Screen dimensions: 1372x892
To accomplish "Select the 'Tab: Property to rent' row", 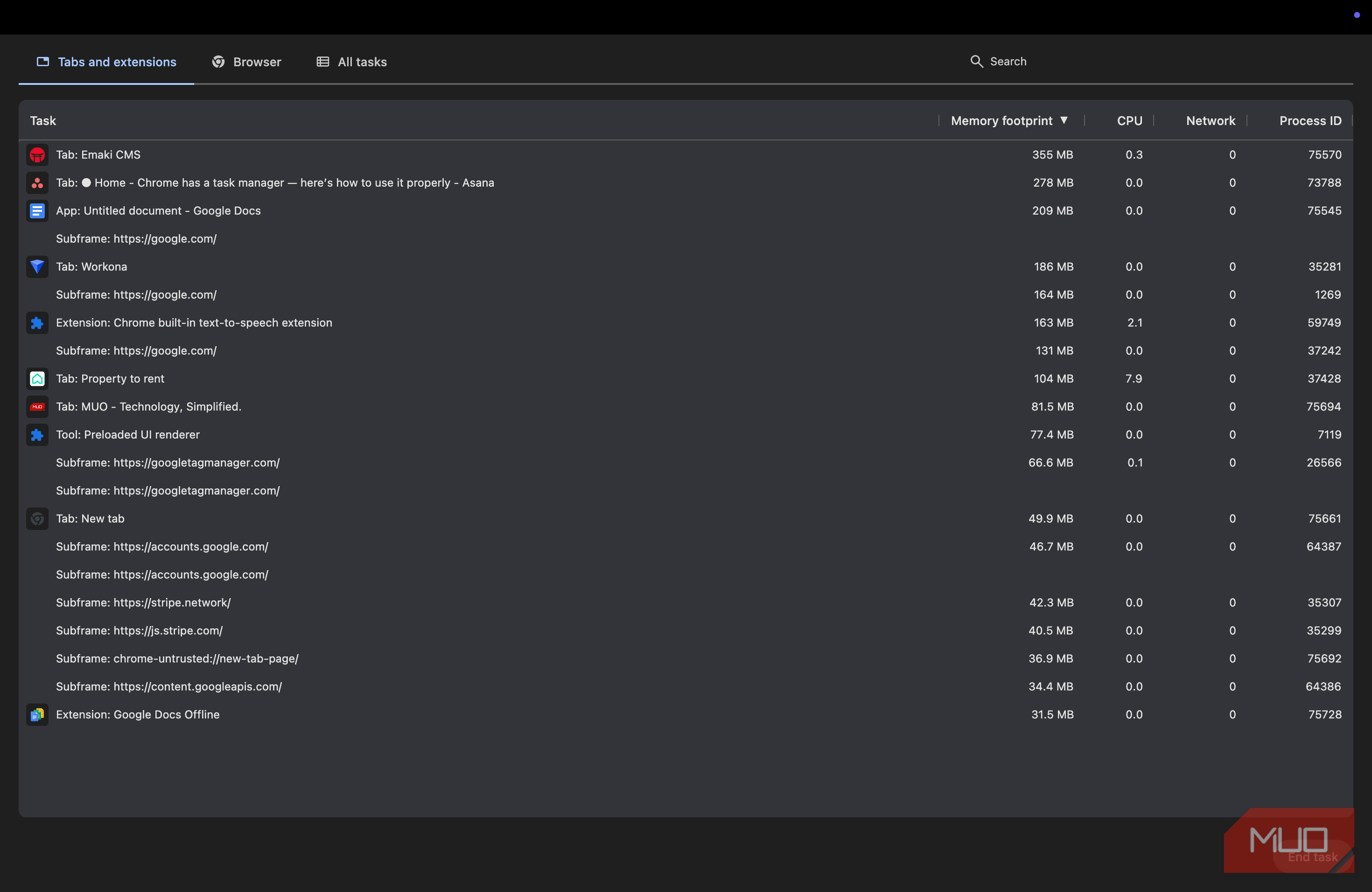I will coord(686,379).
